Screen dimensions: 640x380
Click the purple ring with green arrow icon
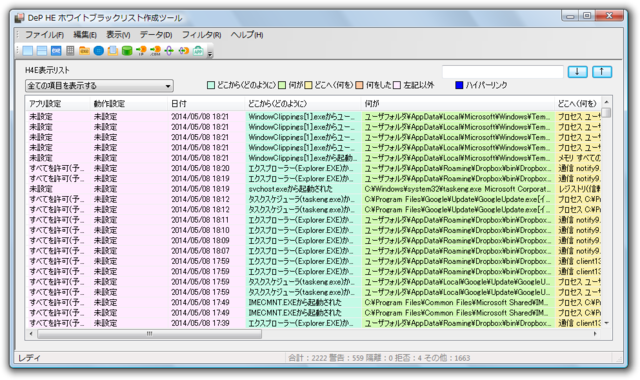[x=169, y=51]
